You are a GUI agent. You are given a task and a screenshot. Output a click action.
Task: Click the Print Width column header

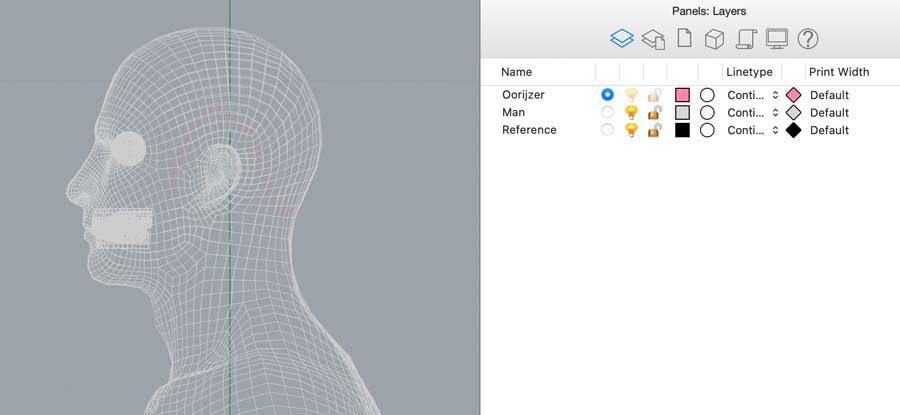click(839, 72)
